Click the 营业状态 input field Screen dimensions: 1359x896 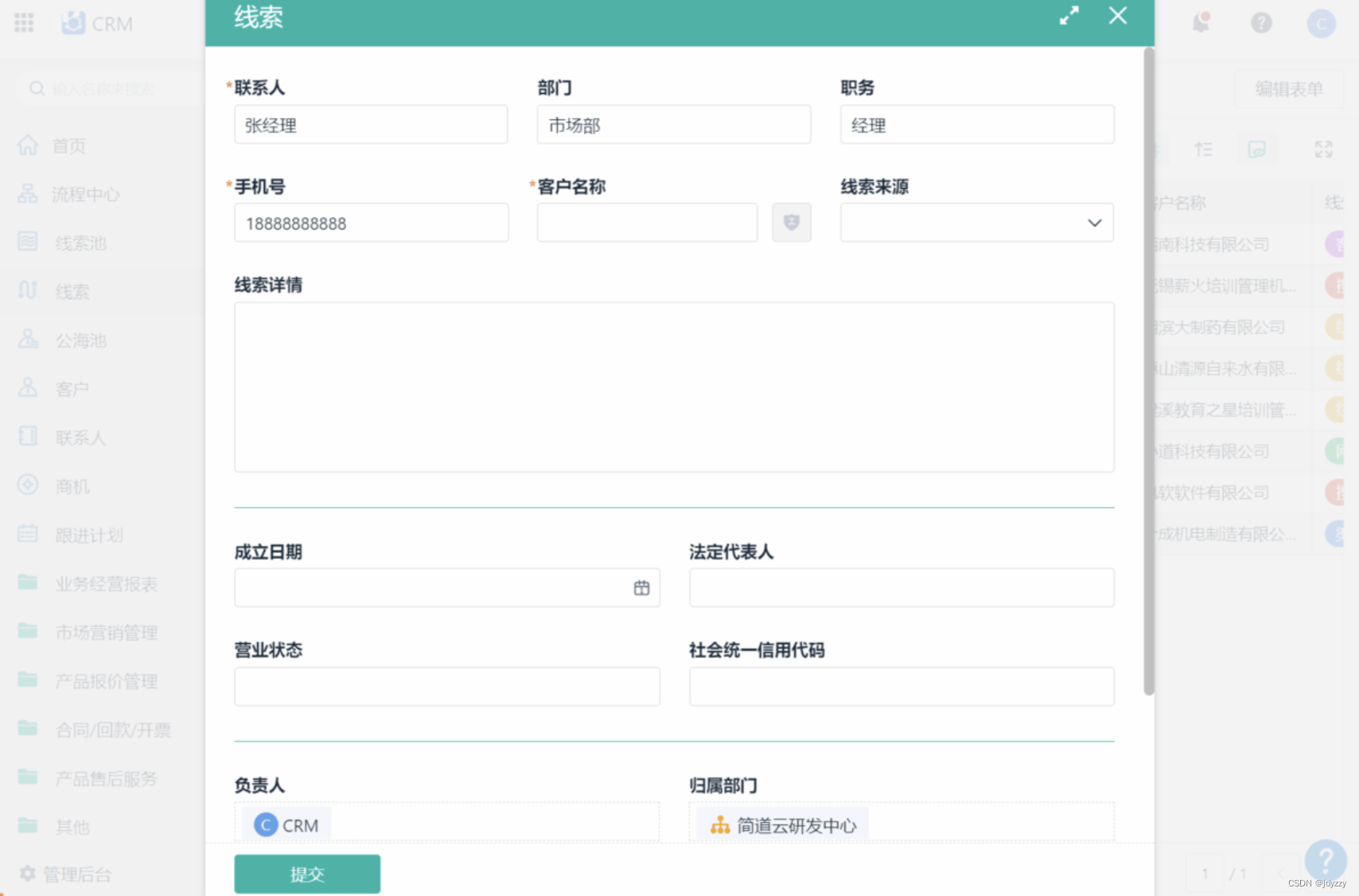point(447,686)
